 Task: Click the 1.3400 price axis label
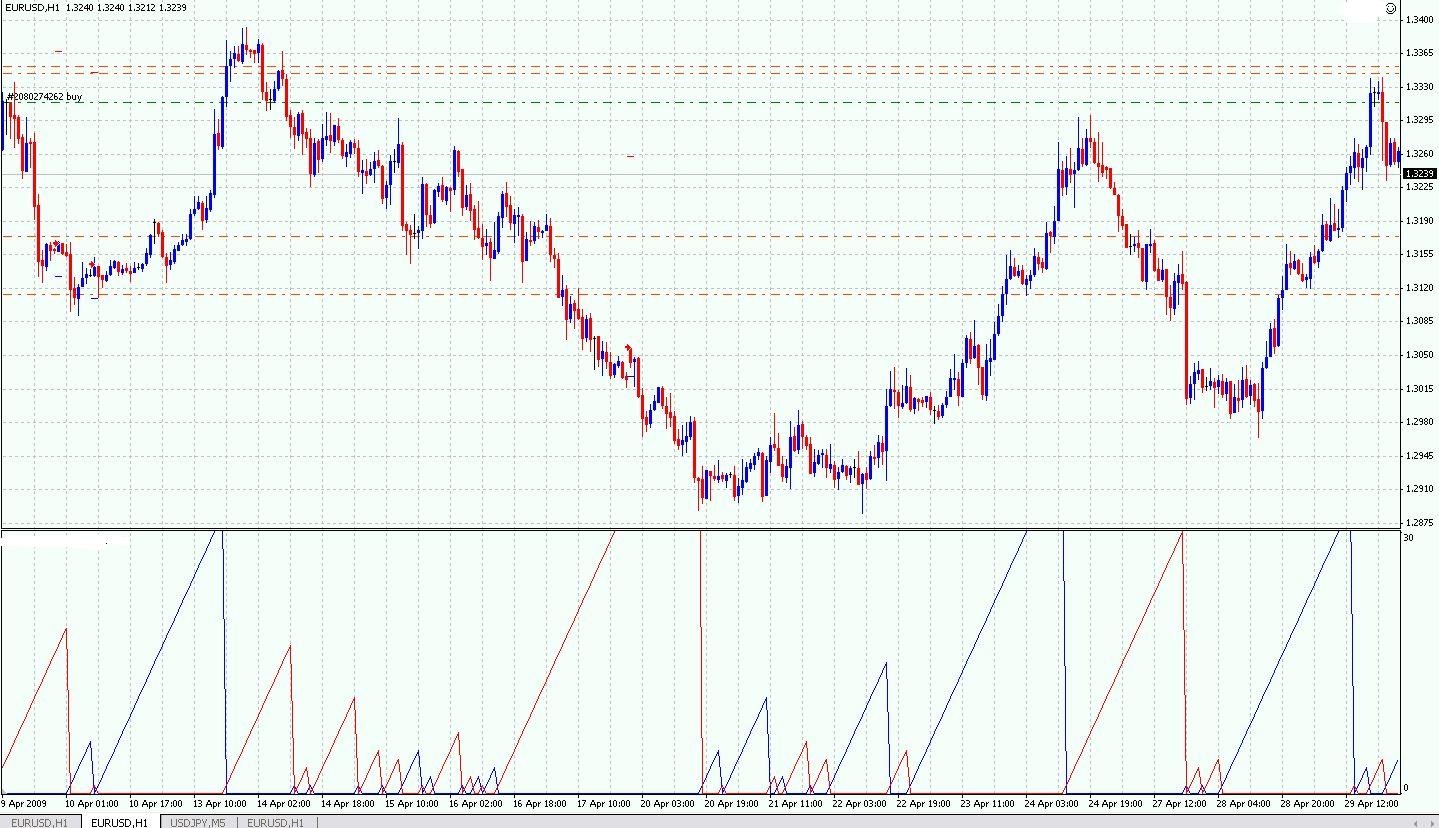[x=1420, y=19]
